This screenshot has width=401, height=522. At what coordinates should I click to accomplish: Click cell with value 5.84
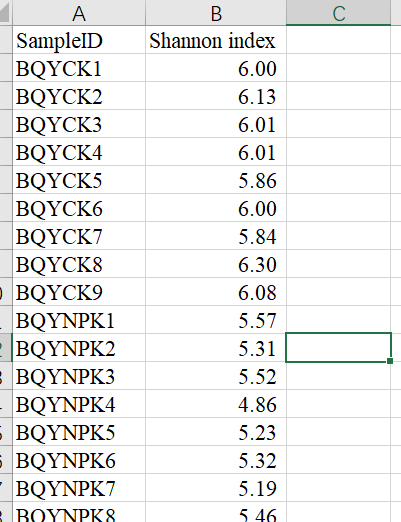point(216,236)
